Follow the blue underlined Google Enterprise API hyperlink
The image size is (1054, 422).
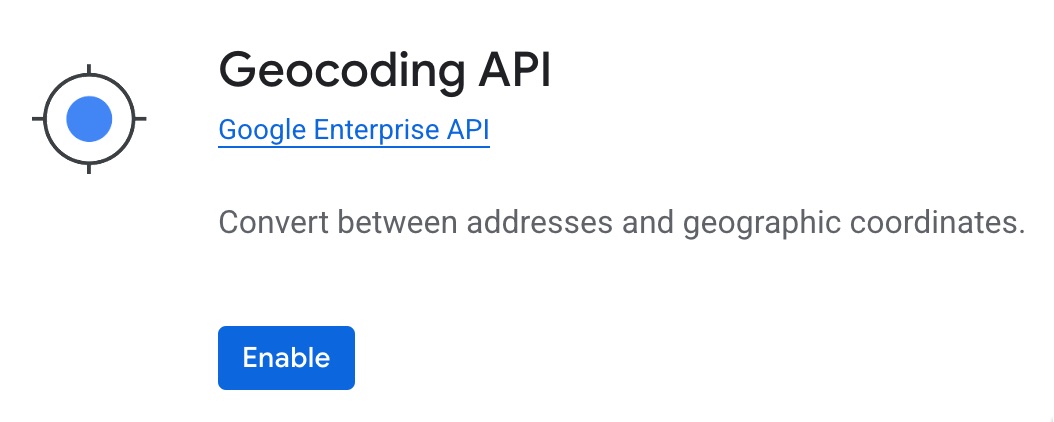point(353,130)
